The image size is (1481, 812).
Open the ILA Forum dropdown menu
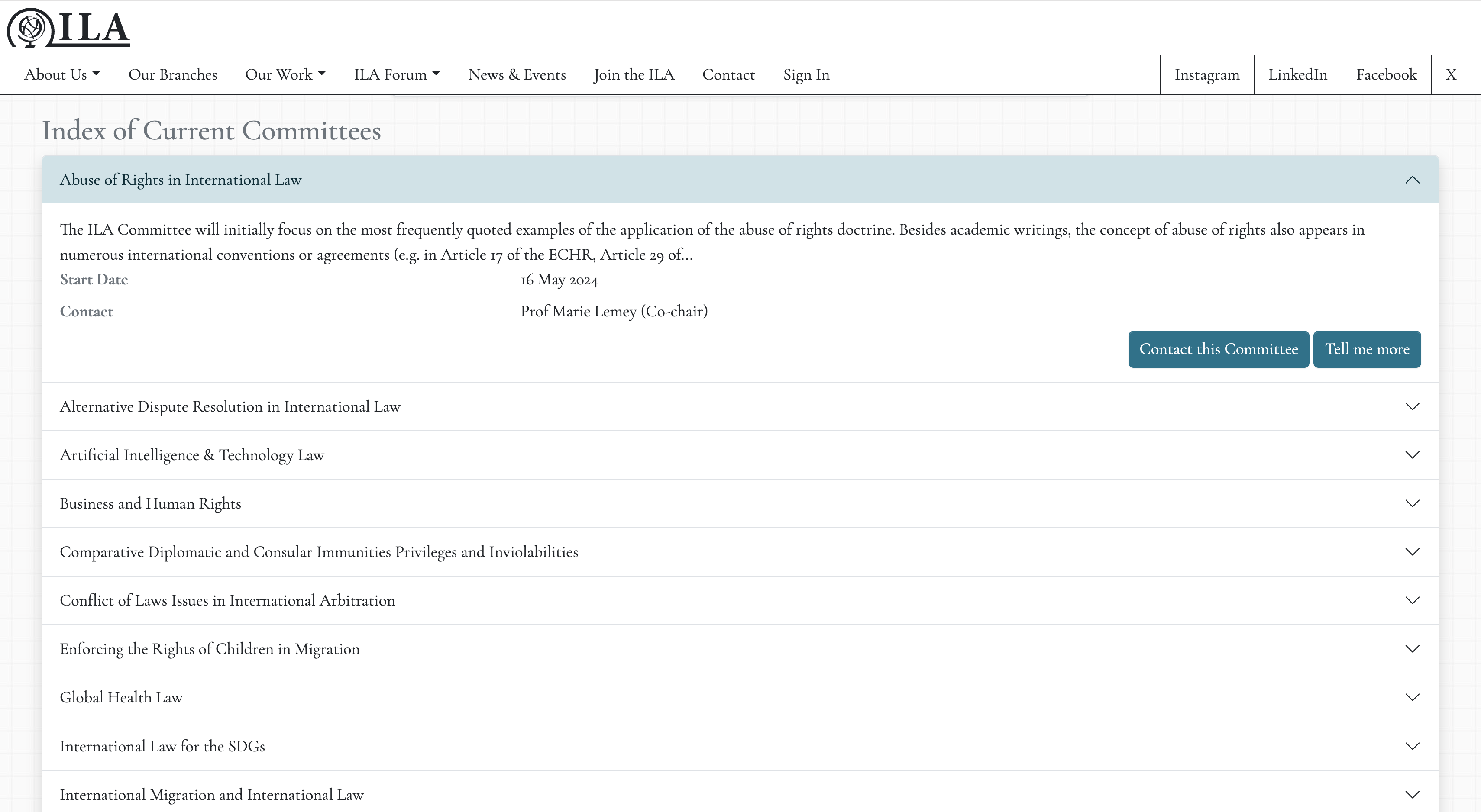tap(397, 75)
